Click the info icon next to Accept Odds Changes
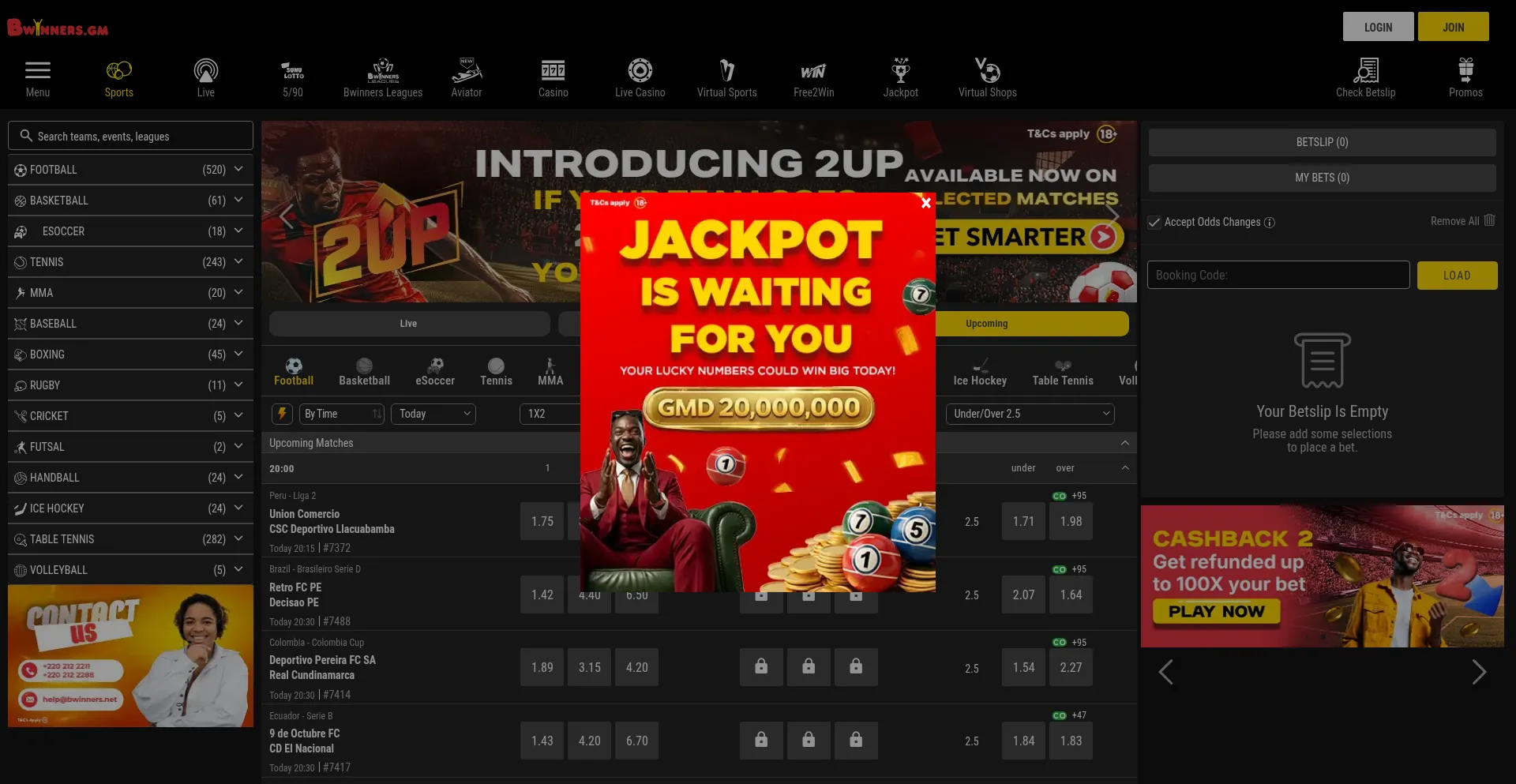The width and height of the screenshot is (1516, 784). pyautogui.click(x=1270, y=223)
